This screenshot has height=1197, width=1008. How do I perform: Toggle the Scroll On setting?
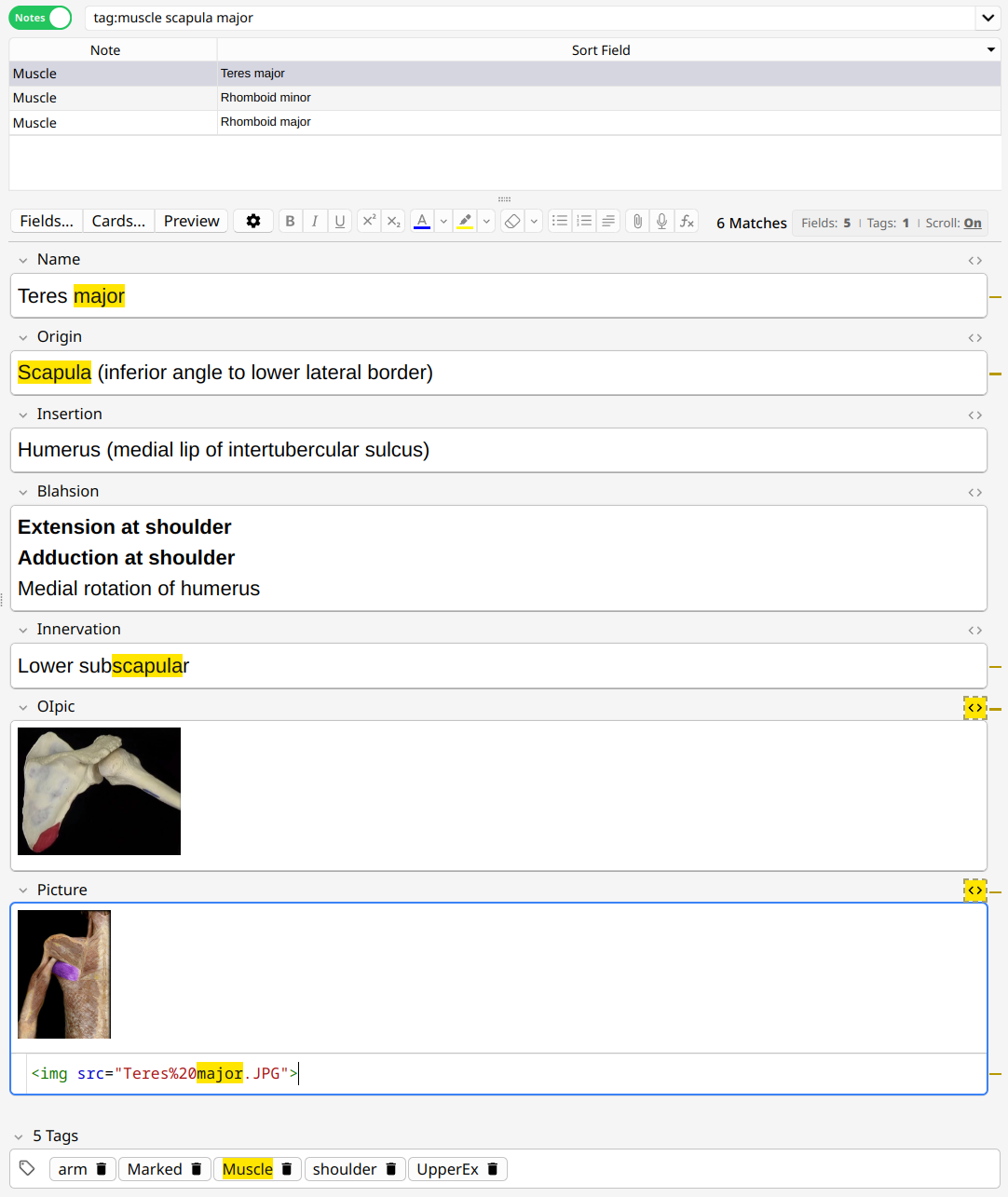972,223
